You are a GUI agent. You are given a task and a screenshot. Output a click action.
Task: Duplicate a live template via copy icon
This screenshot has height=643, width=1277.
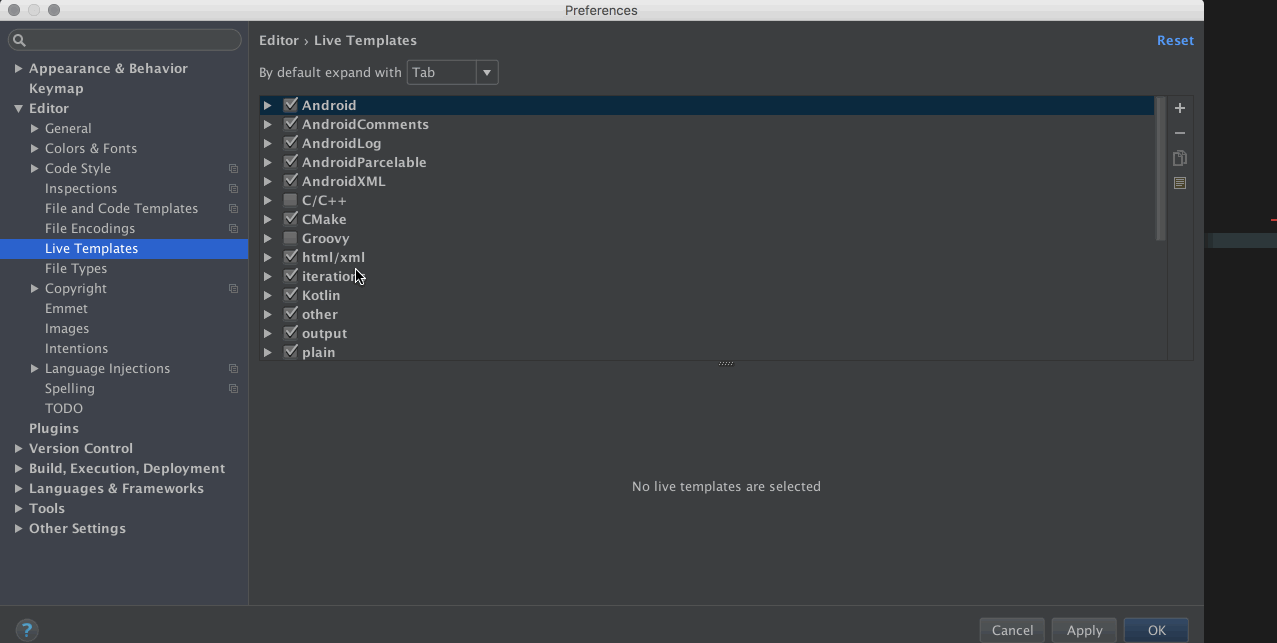(1179, 157)
